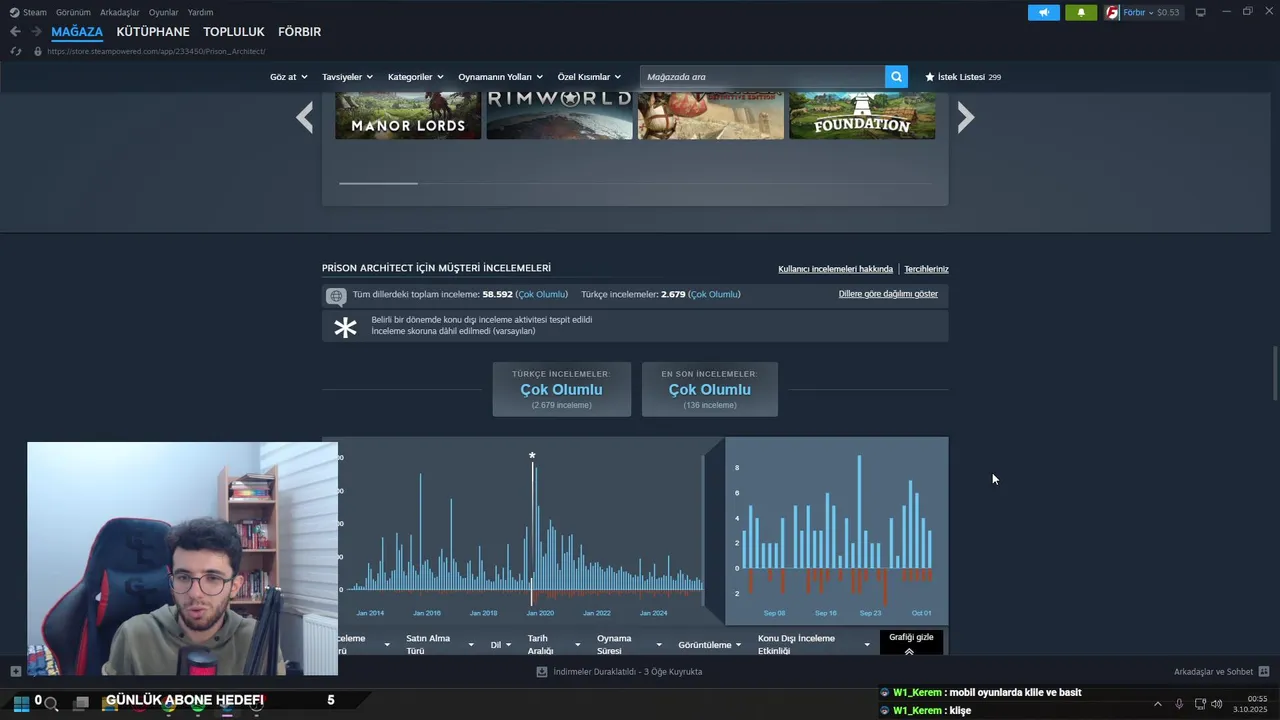Open the Satın Alma Türü filter
Viewport: 1280px width, 720px height.
click(440, 644)
